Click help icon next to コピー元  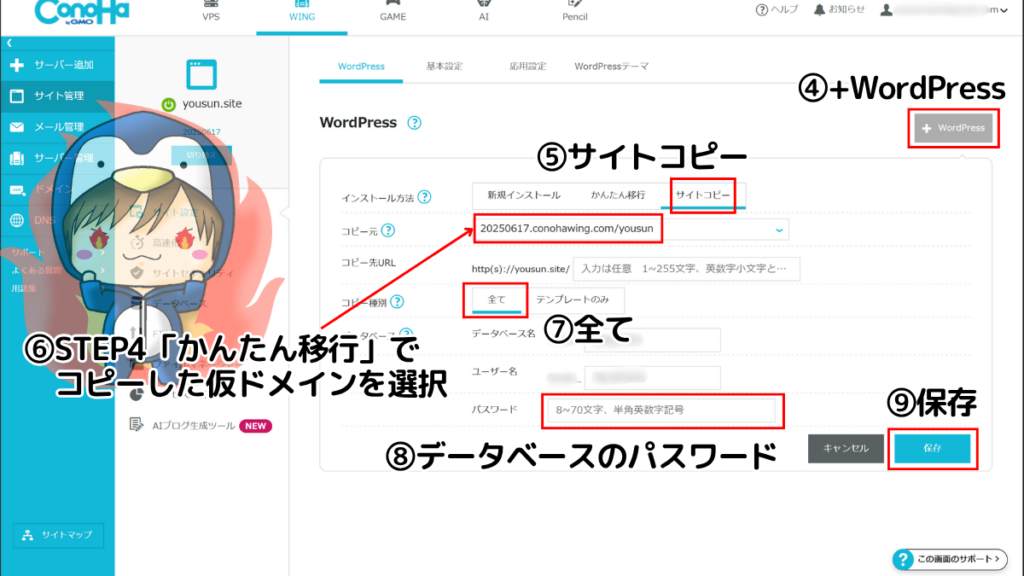(388, 230)
